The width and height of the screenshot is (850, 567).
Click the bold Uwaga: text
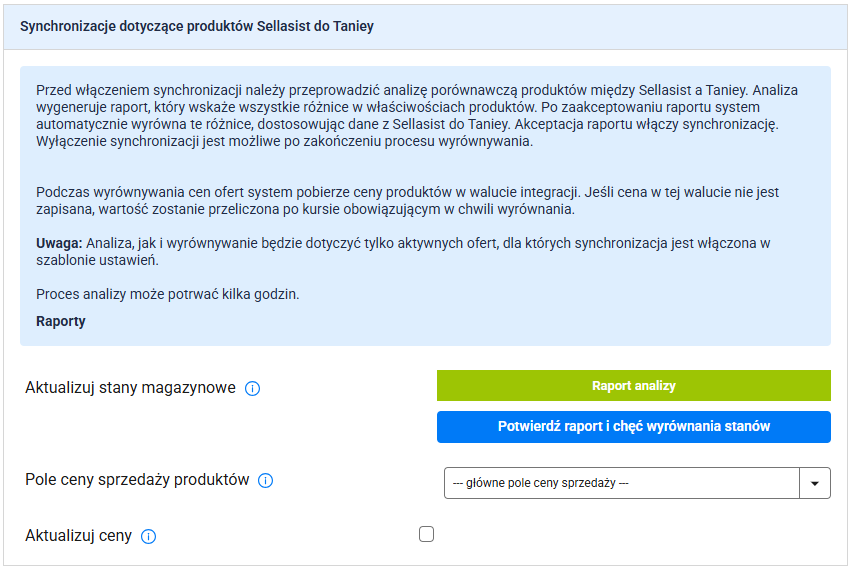[x=59, y=243]
